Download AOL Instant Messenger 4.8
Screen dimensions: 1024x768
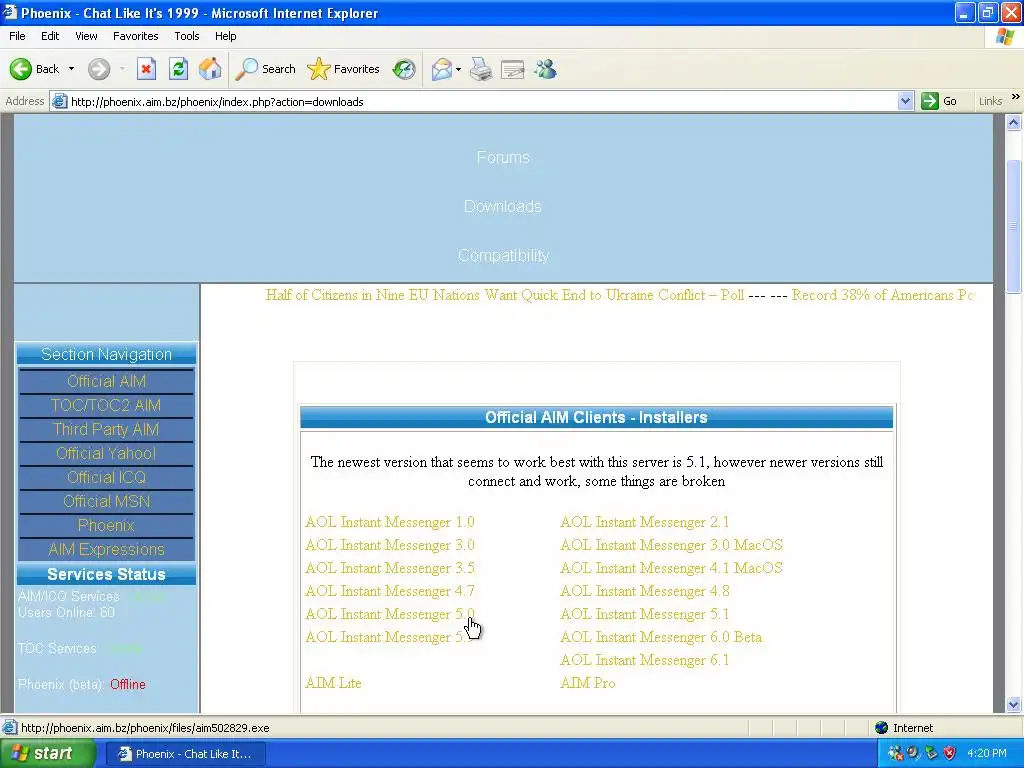pos(645,591)
